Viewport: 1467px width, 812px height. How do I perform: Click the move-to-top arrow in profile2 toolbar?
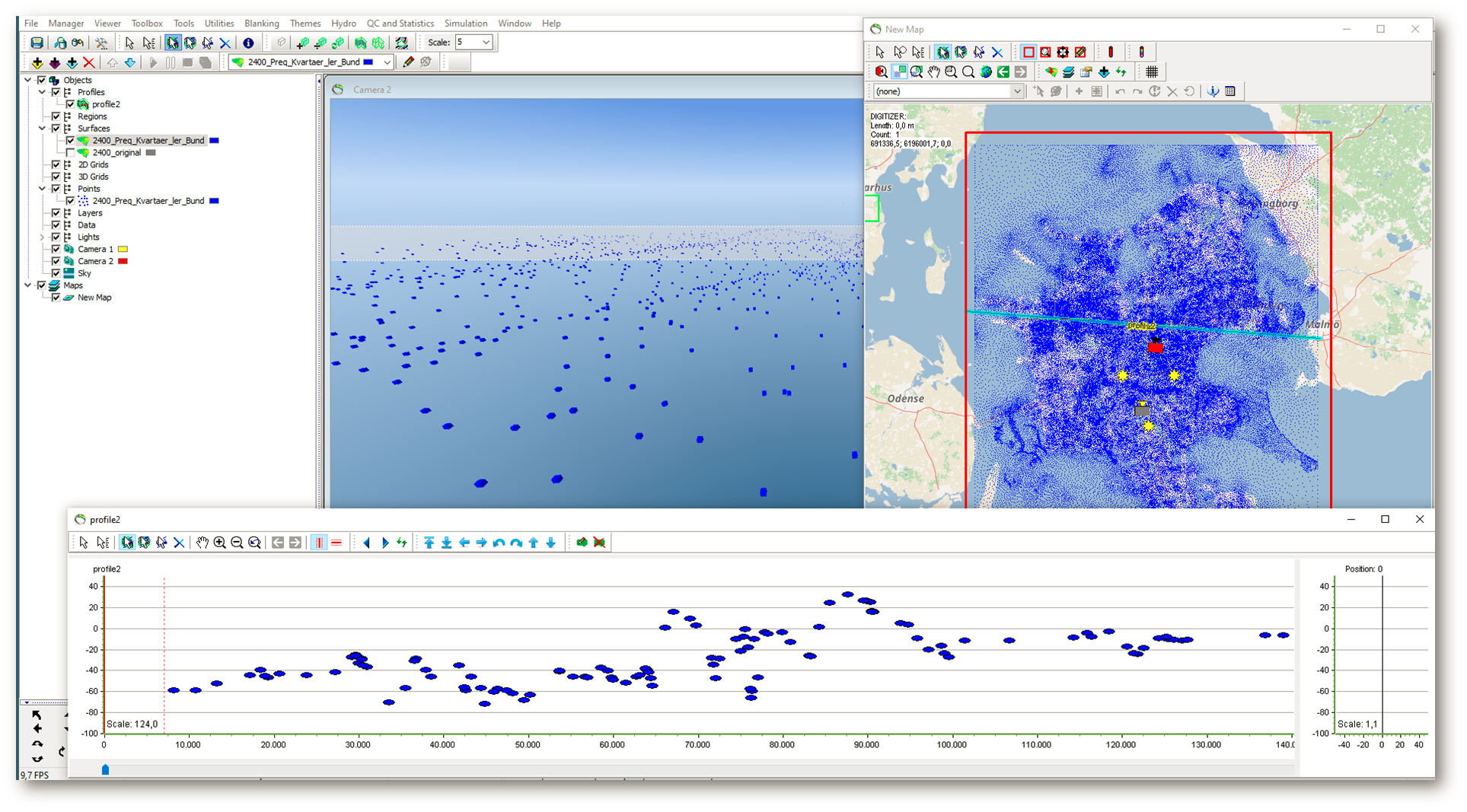[x=429, y=543]
